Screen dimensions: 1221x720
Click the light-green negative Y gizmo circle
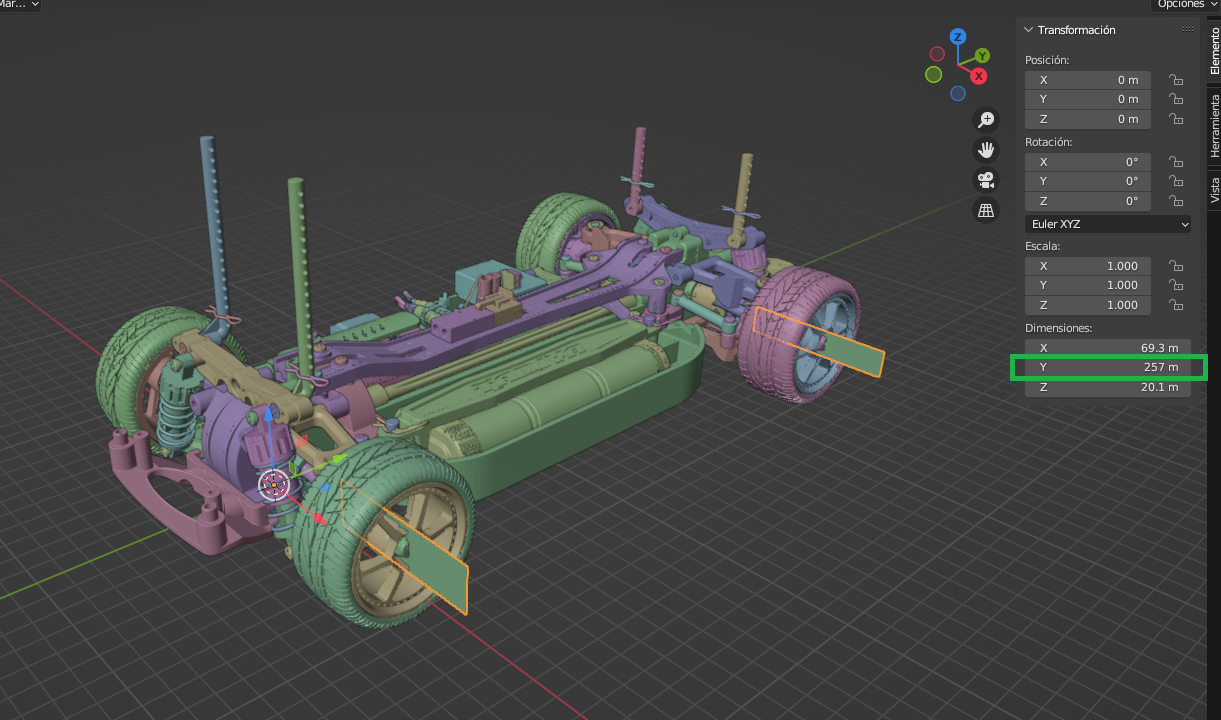(x=934, y=75)
